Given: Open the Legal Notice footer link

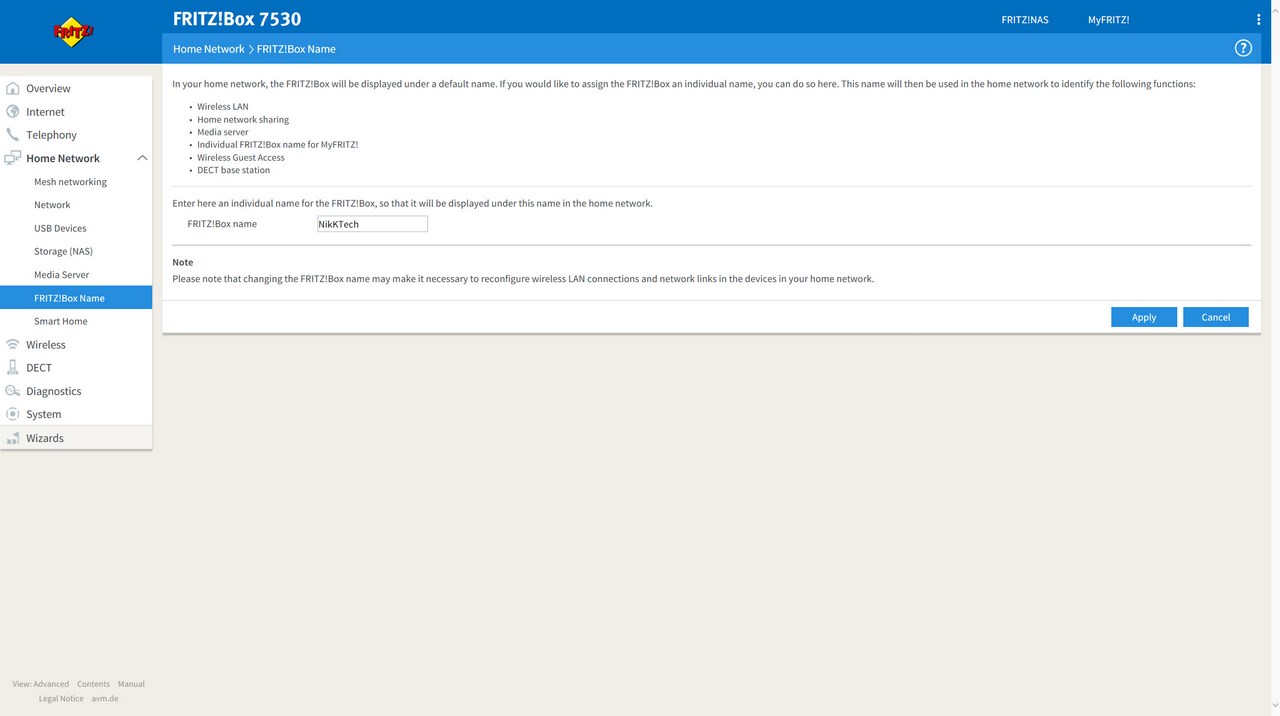Looking at the screenshot, I should point(61,699).
